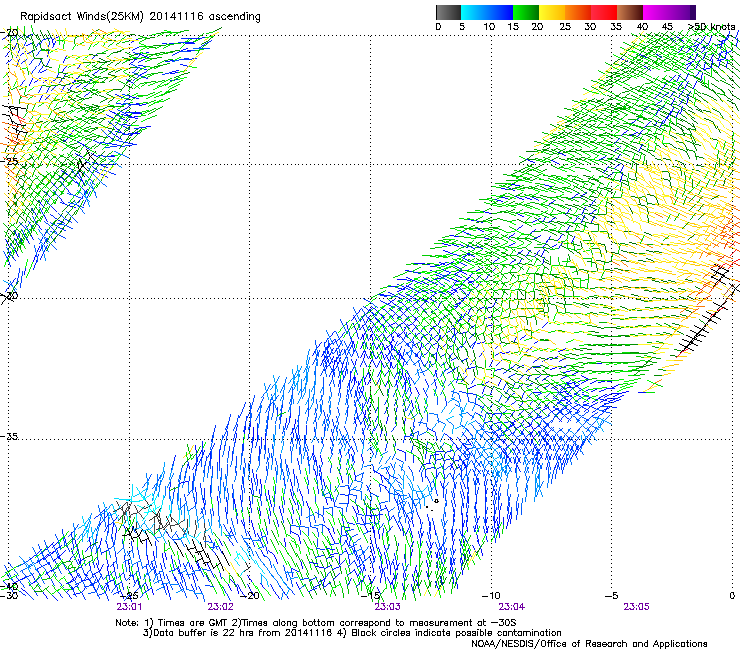This screenshot has height=650, width=740.
Task: Click the cyan-to-blue 5–15 knots legend swatch
Action: 487,12
